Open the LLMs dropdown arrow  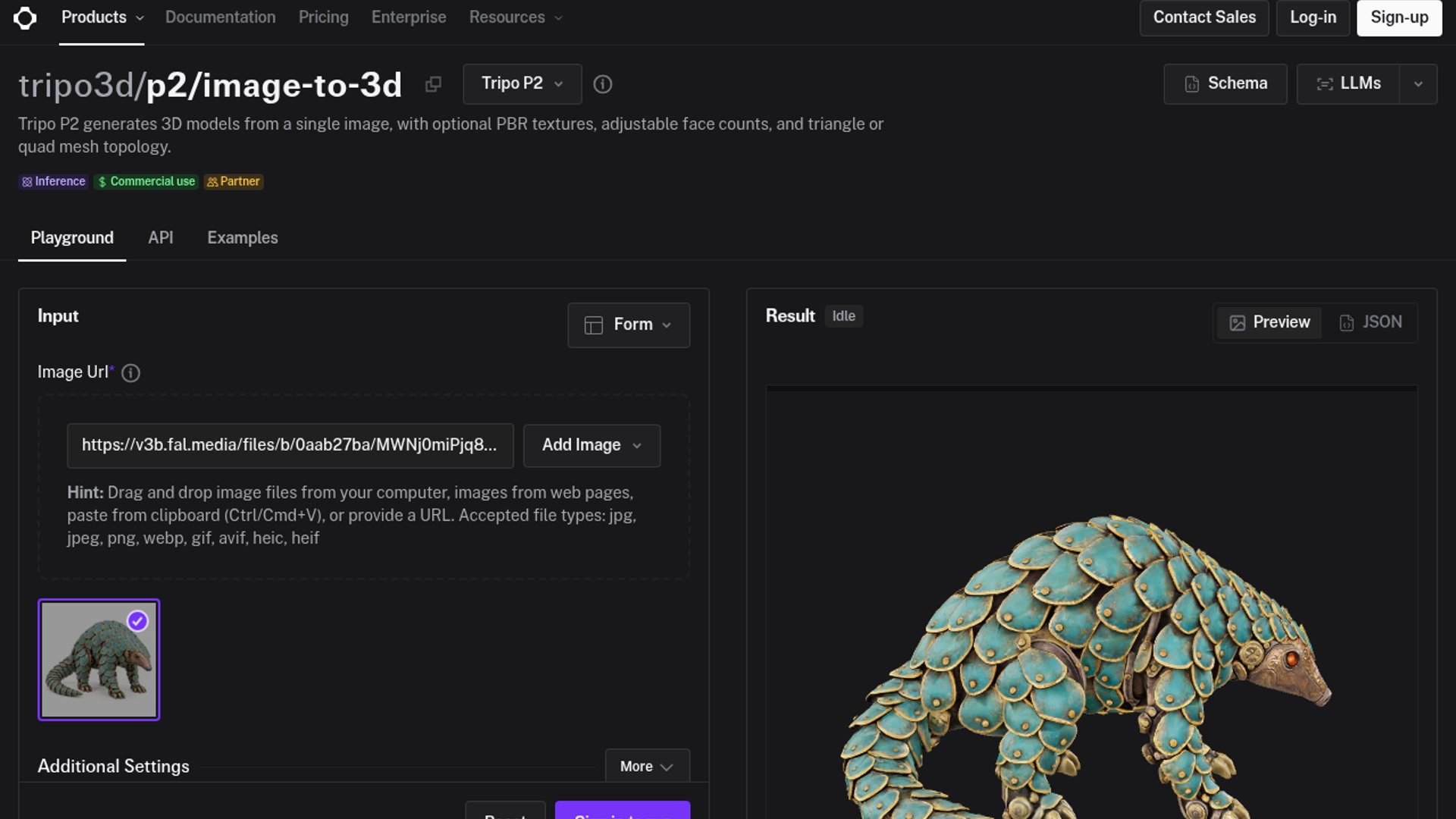pyautogui.click(x=1418, y=83)
